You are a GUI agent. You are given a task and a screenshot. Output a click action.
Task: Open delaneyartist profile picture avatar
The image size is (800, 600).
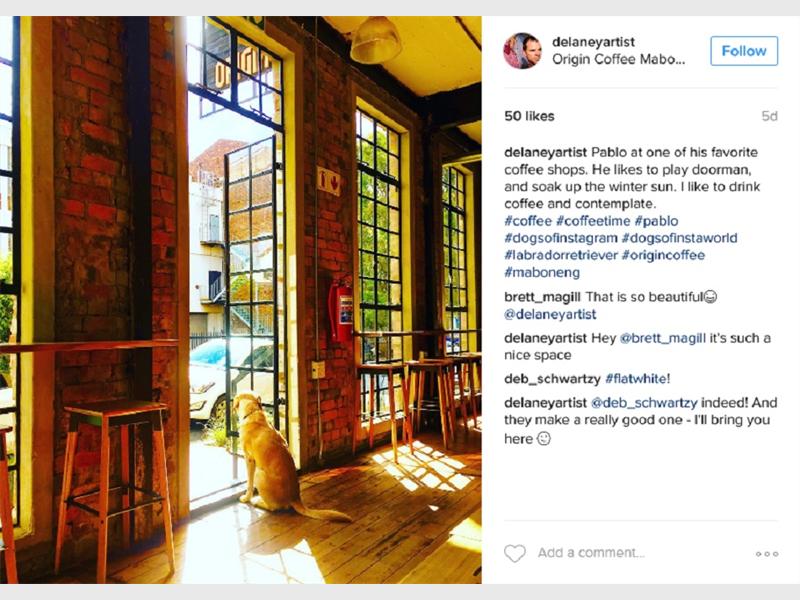522,51
